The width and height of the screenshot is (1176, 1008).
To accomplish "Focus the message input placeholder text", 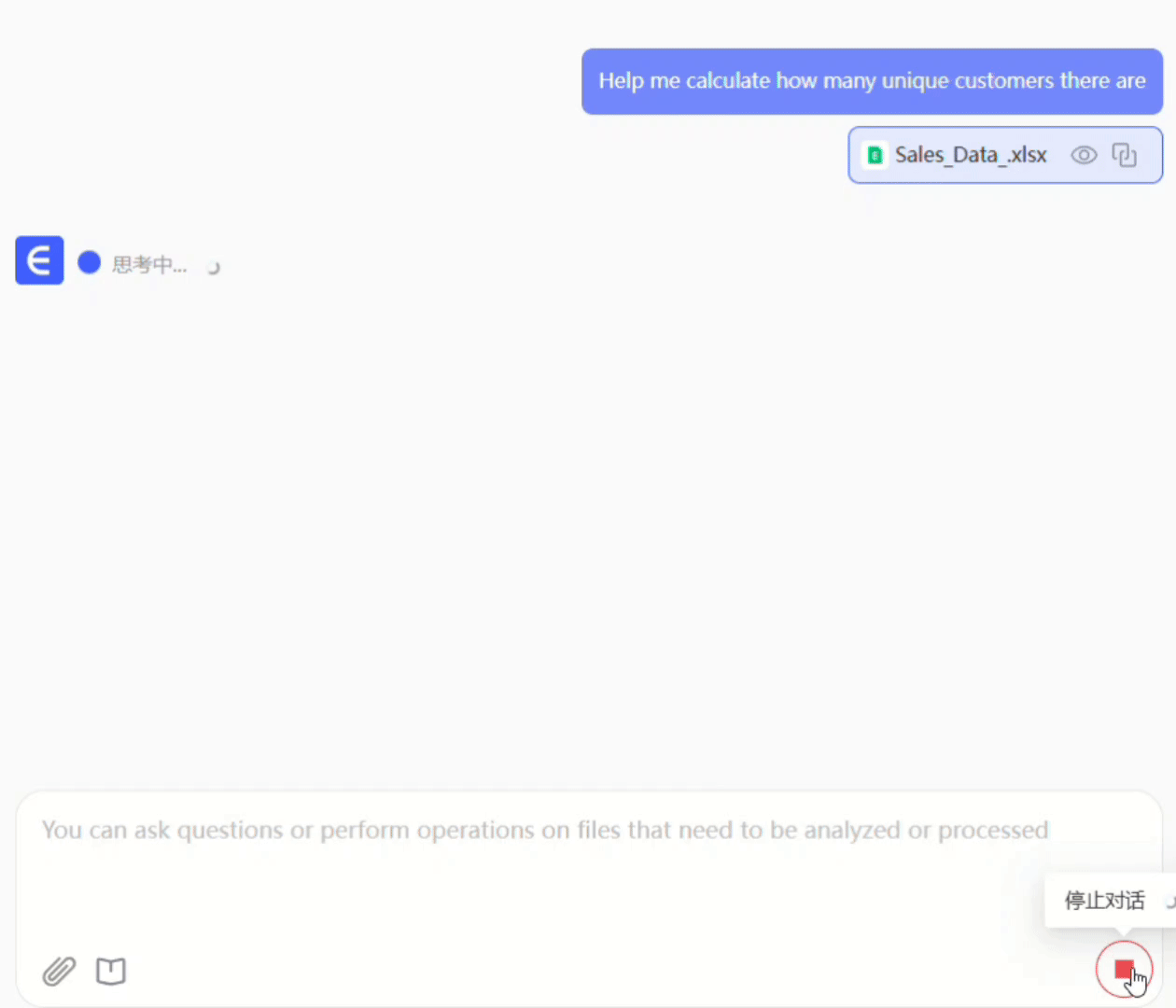I will pos(545,830).
